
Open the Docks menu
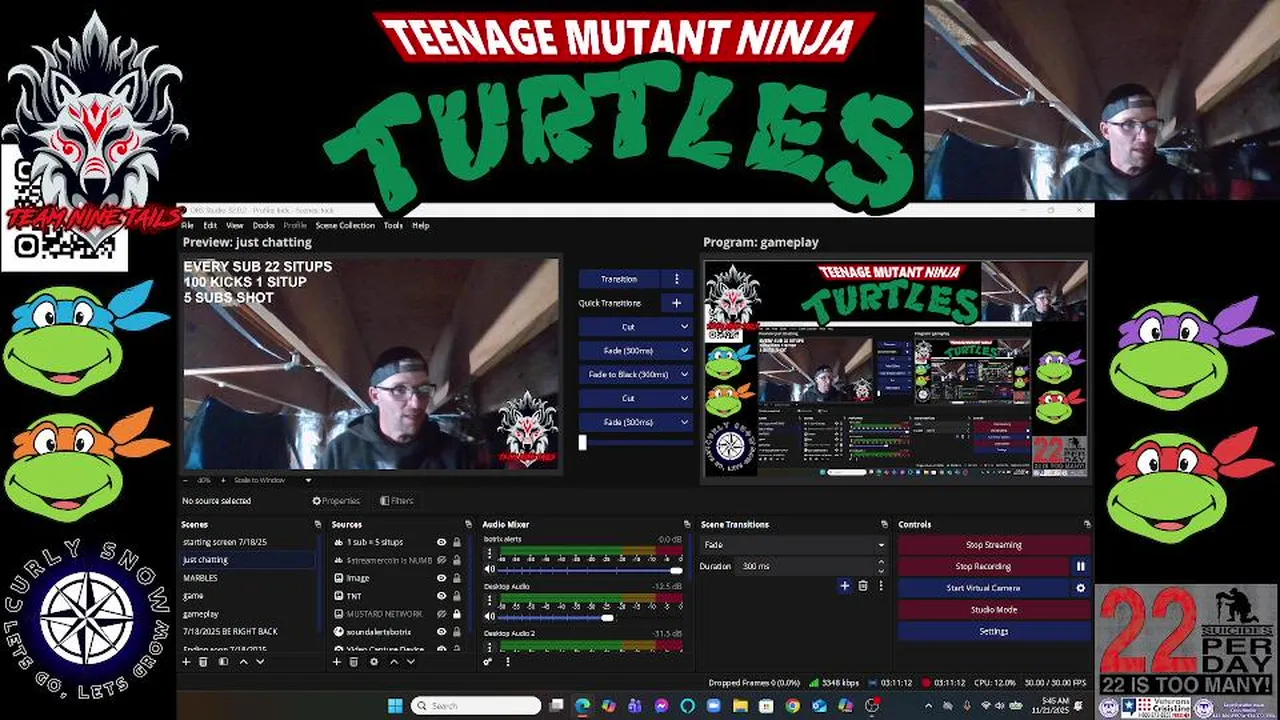[263, 225]
